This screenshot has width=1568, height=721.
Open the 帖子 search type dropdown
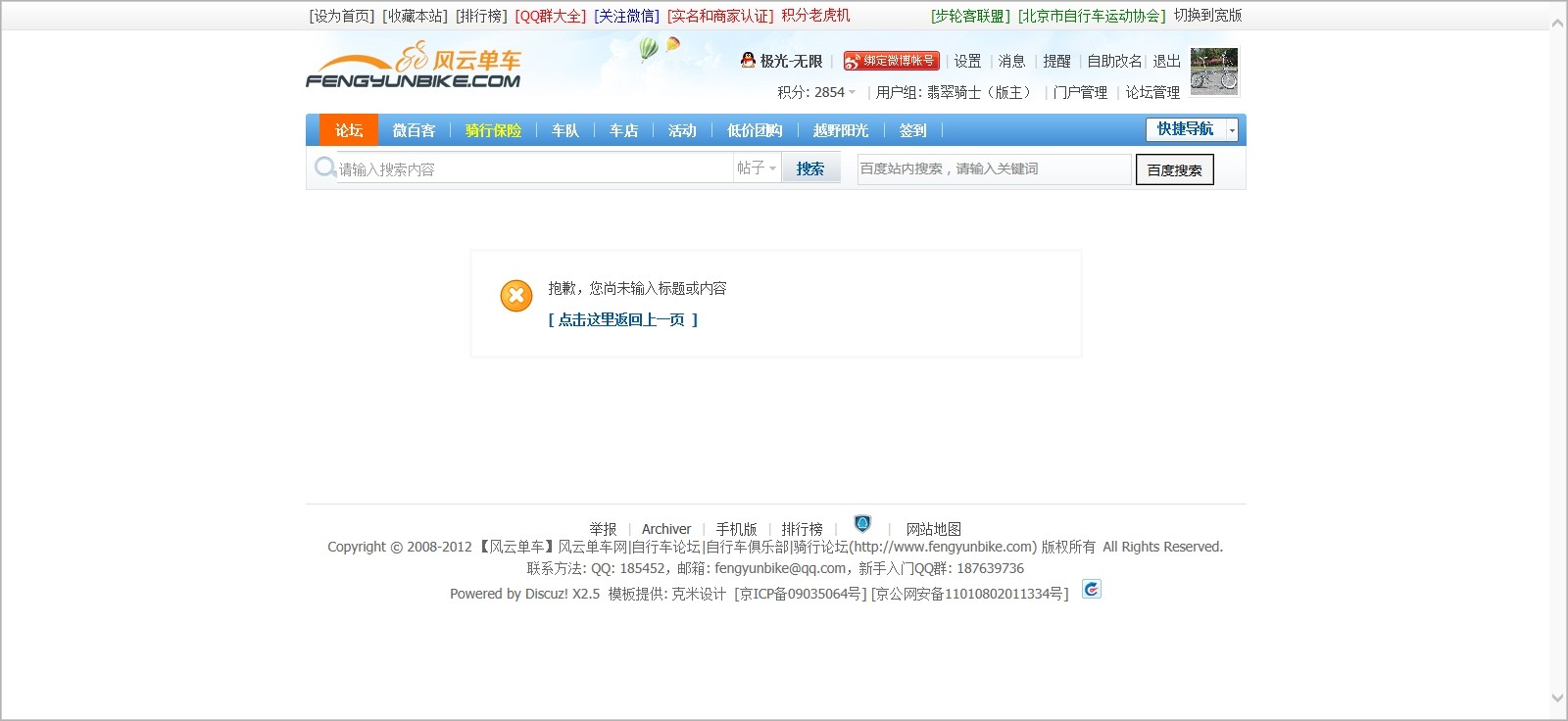coord(757,168)
